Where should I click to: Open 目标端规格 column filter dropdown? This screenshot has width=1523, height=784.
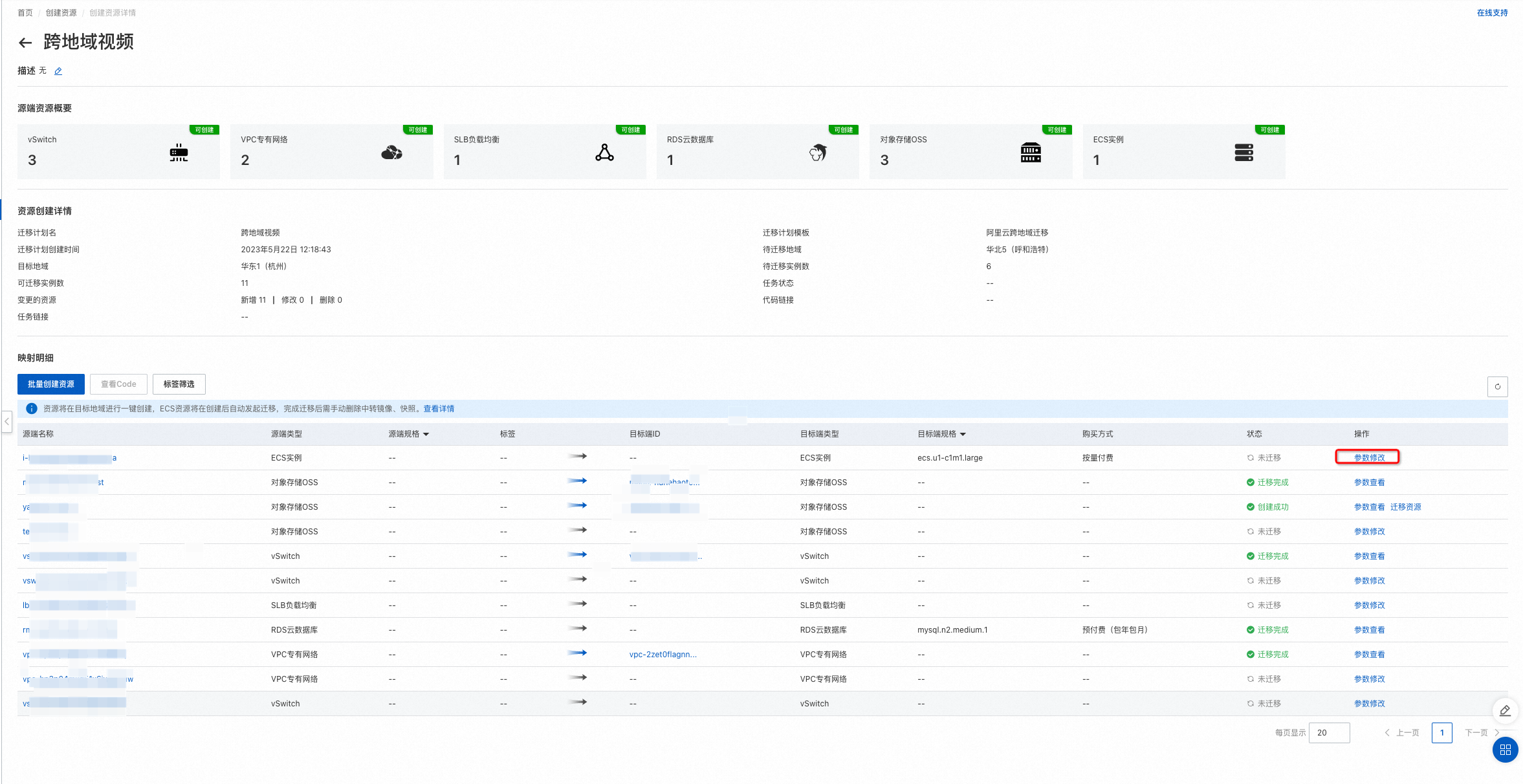963,434
